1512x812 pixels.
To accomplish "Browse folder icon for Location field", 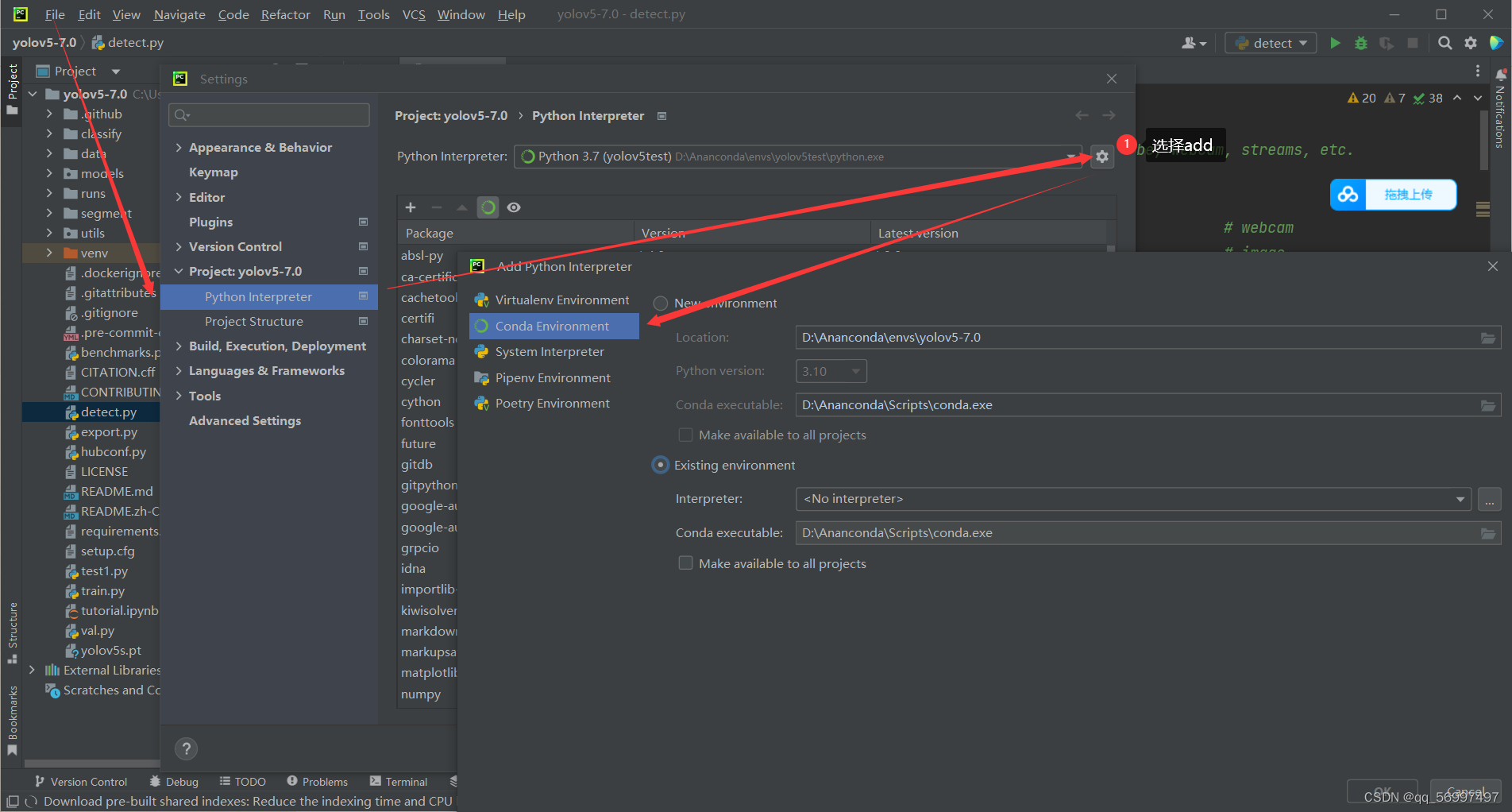I will pos(1488,338).
